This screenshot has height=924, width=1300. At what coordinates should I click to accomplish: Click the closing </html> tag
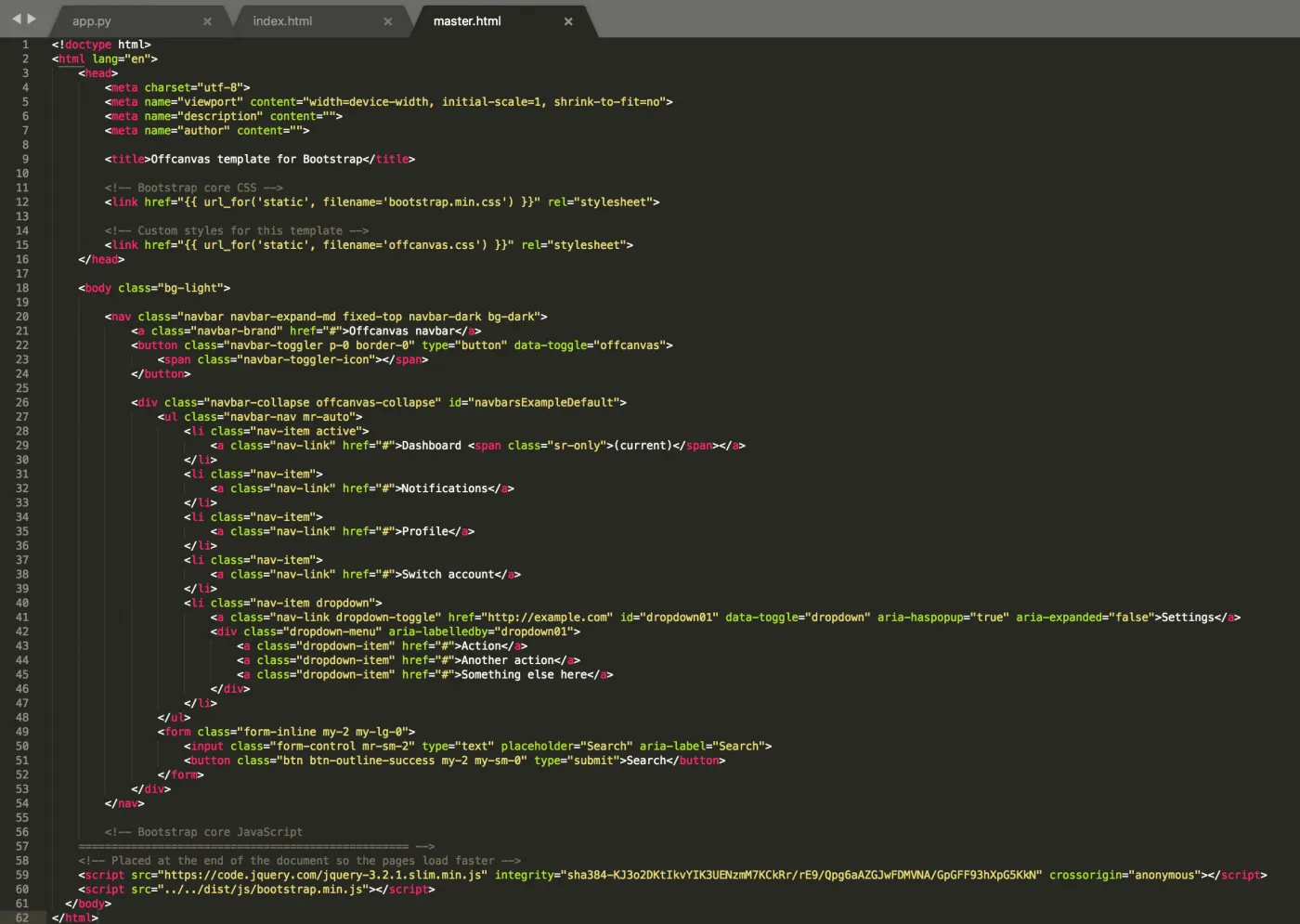click(75, 917)
